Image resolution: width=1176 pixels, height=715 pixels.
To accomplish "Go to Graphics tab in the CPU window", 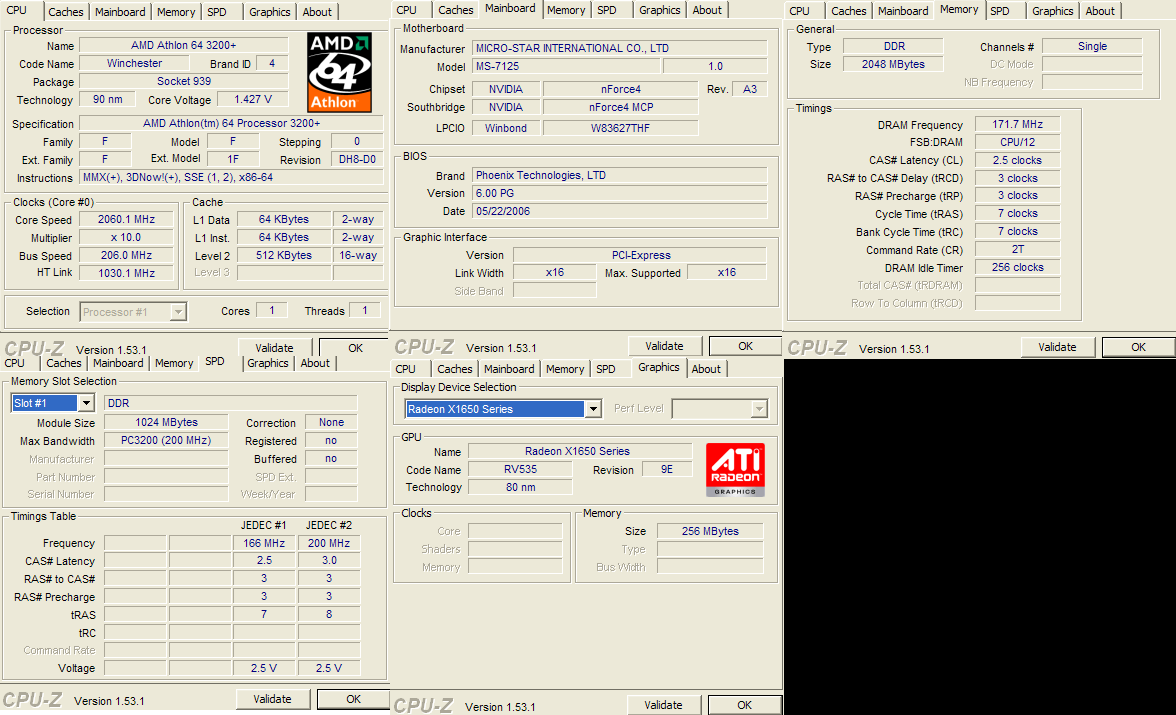I will pos(269,12).
